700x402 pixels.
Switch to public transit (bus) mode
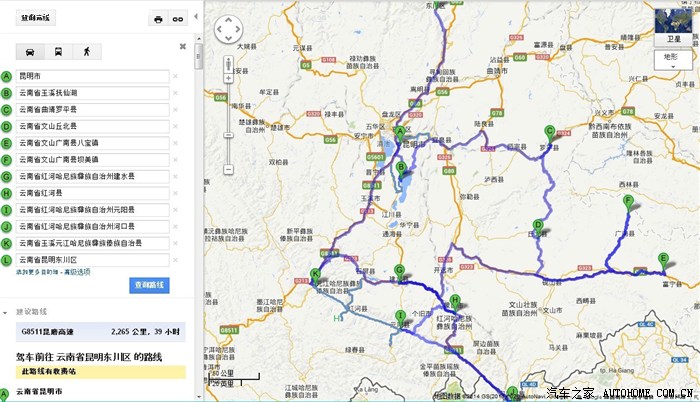[x=58, y=51]
